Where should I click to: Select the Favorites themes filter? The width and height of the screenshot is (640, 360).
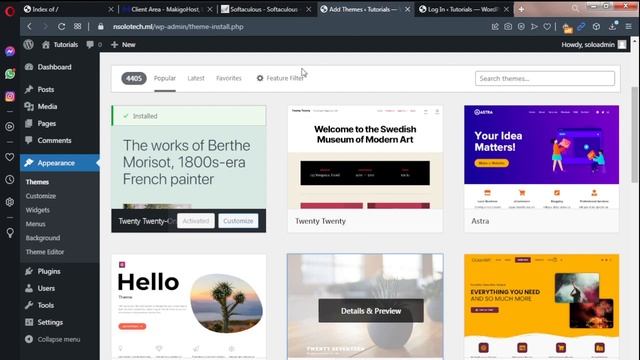[229, 78]
